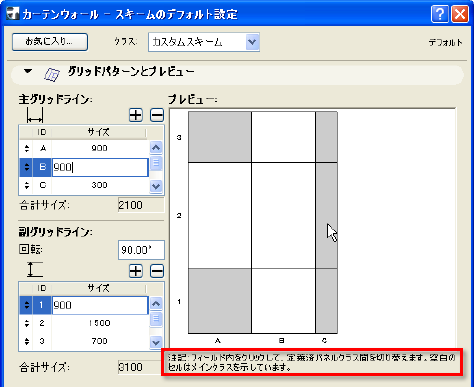The width and height of the screenshot is (474, 387).
Task: Click the ID header in secondary gridline table
Action: coord(42,288)
